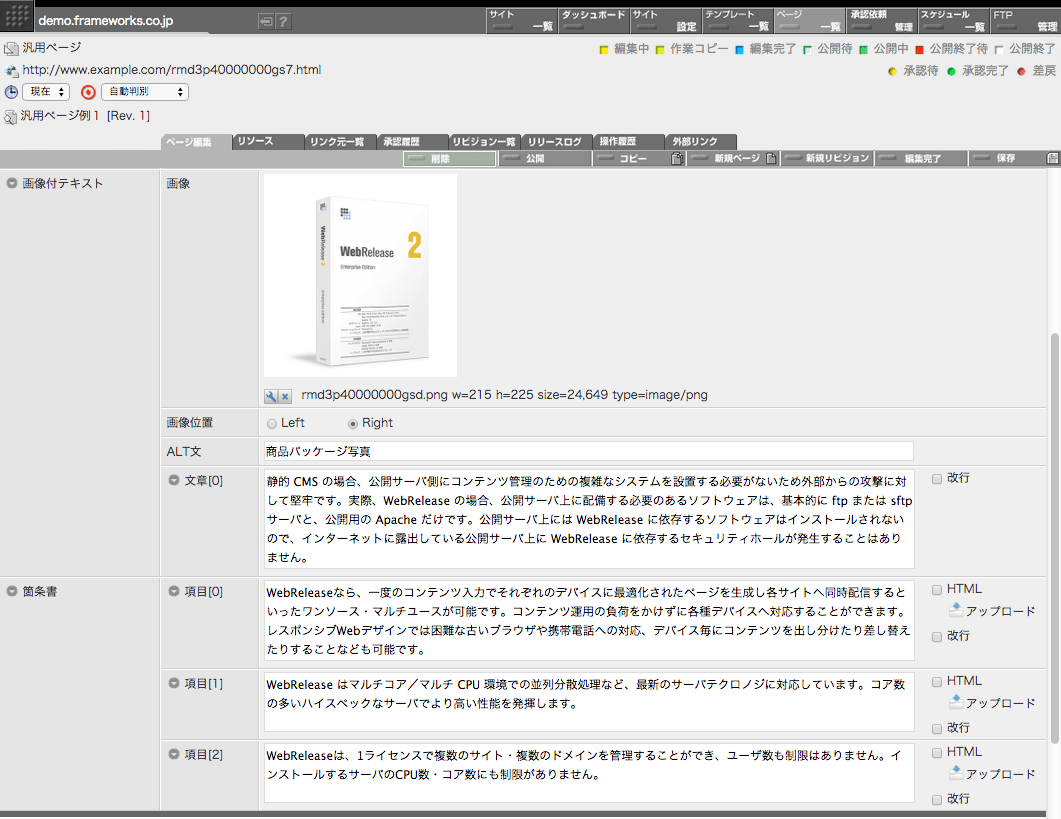1061x819 pixels.
Task: Click the WebRelease 2 package image thumbnail
Action: click(361, 275)
